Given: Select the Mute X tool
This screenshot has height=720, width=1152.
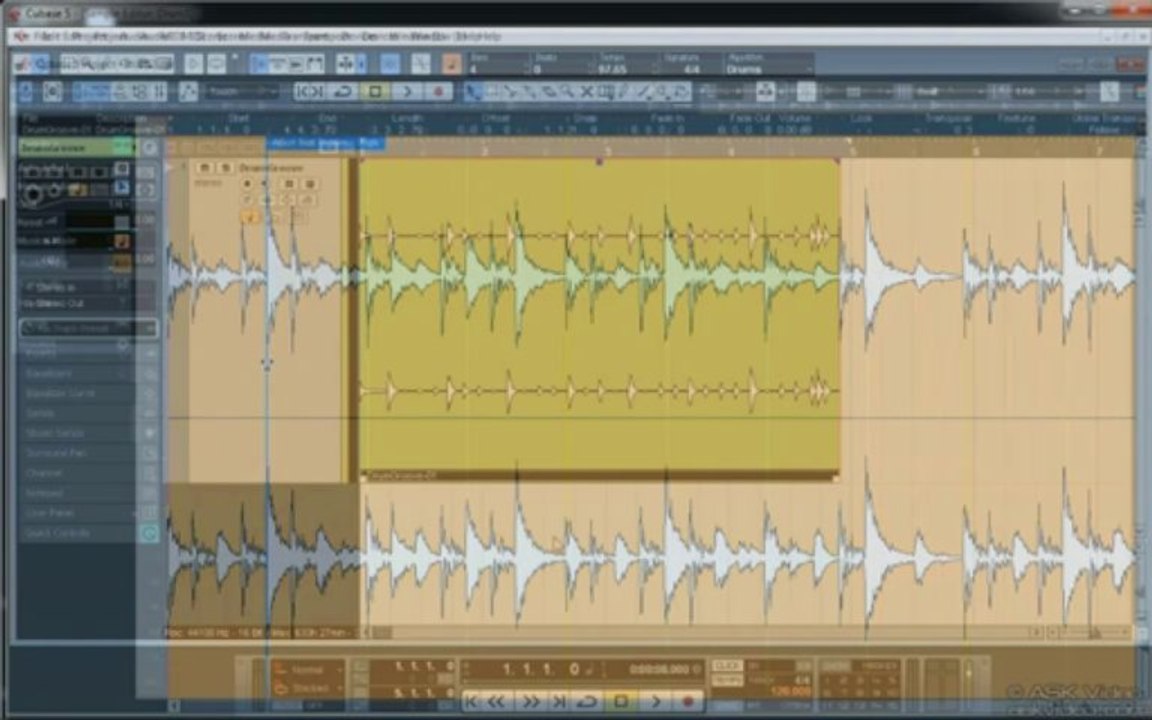Looking at the screenshot, I should pos(587,92).
